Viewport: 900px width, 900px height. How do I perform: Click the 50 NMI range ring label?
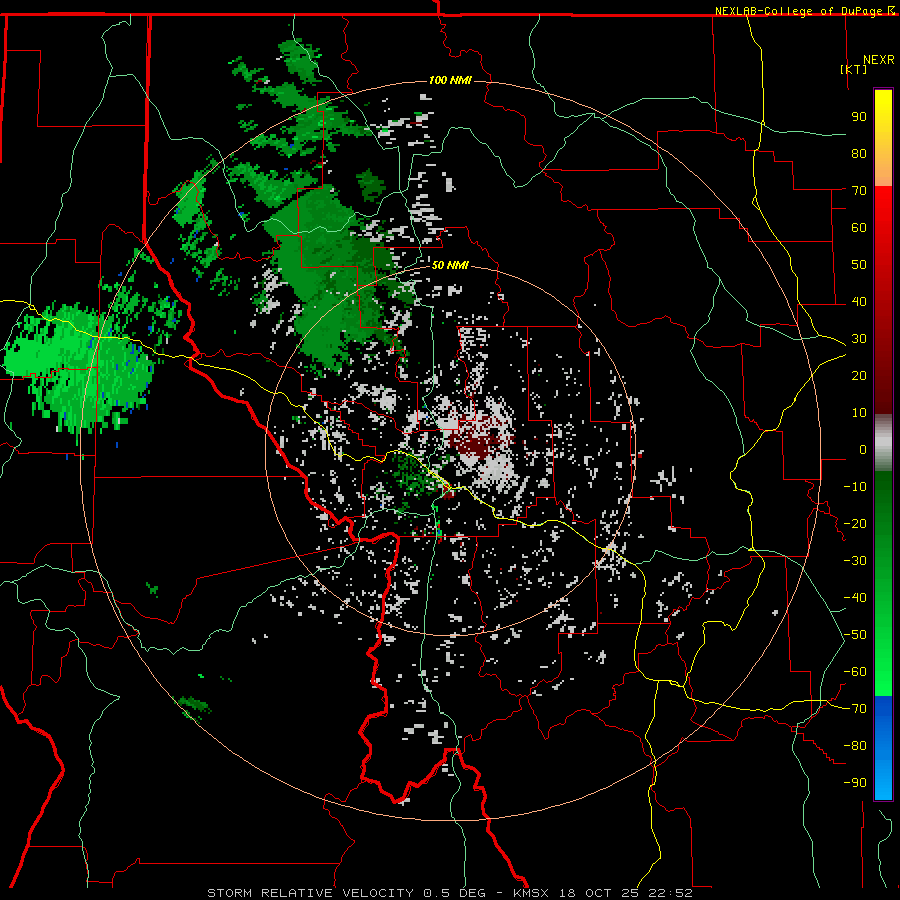(450, 265)
